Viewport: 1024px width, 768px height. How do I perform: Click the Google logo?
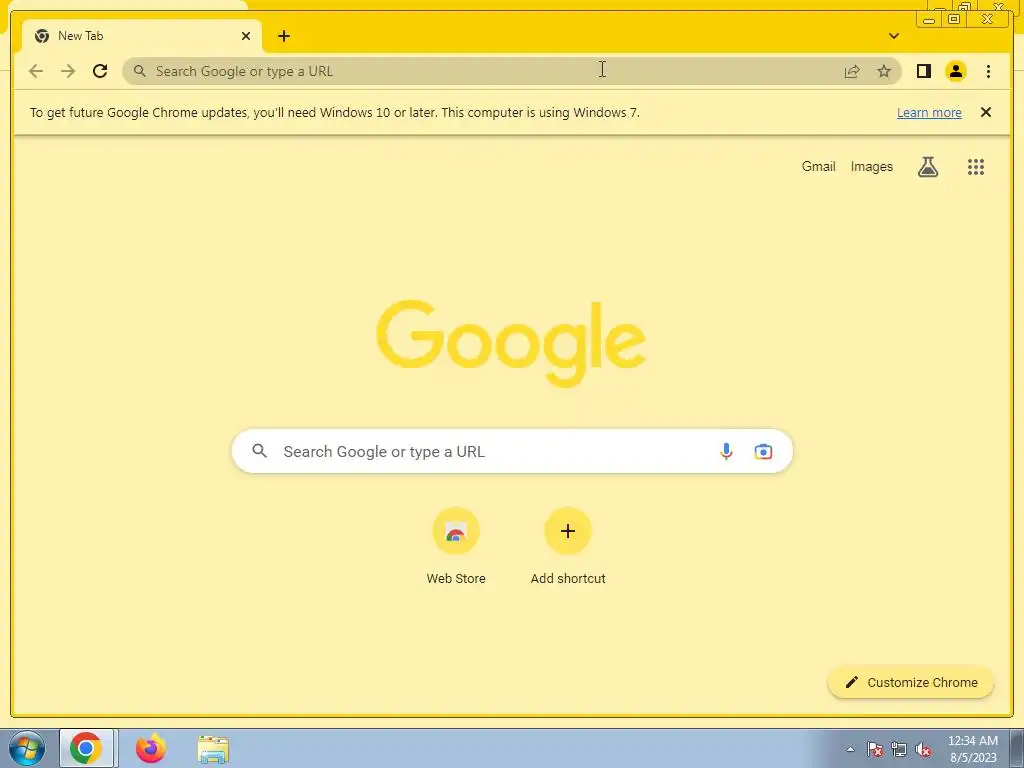click(x=511, y=343)
